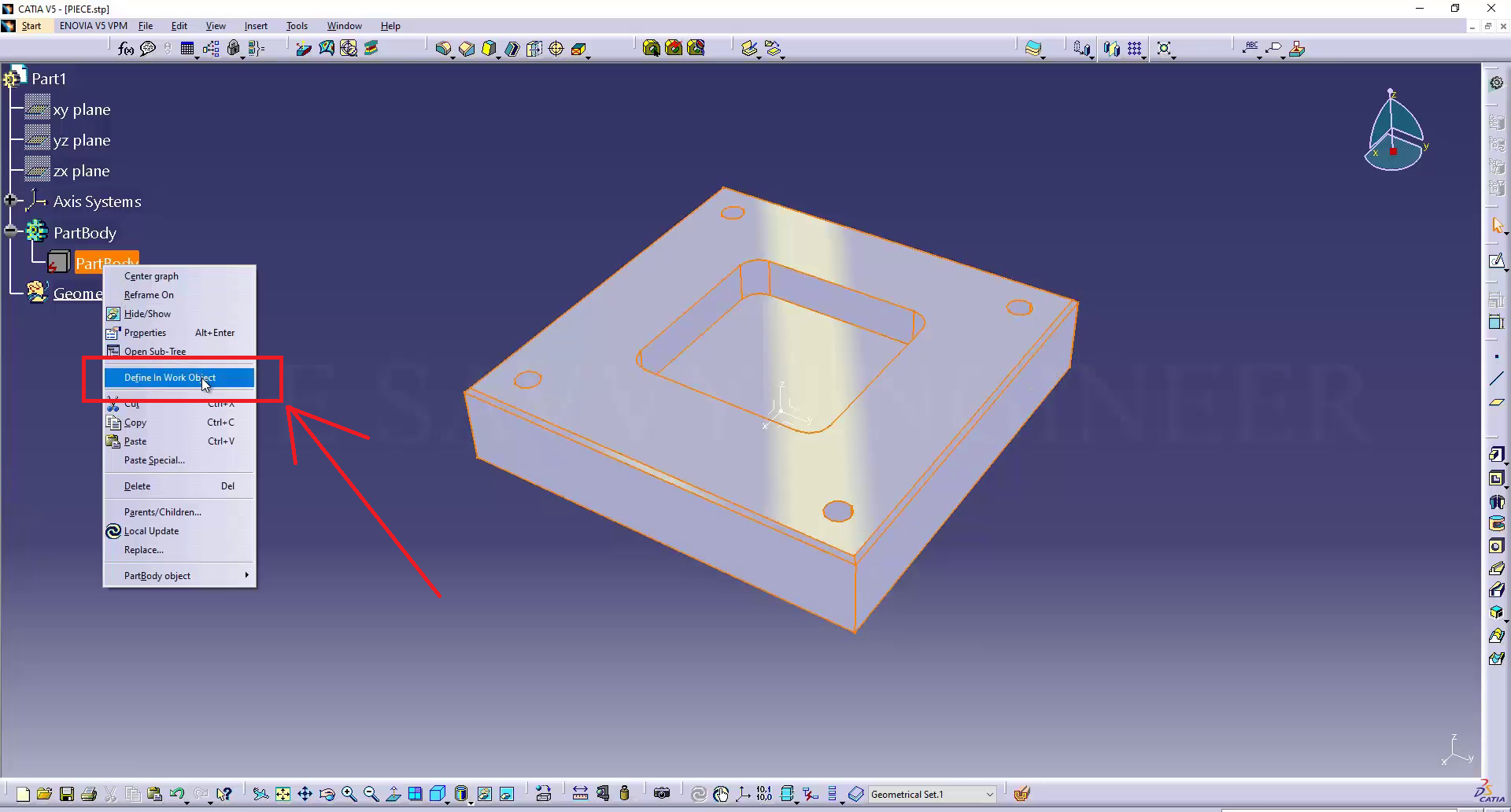Viewport: 1511px width, 812px height.
Task: Choose Define In Work Object
Action: (x=170, y=378)
